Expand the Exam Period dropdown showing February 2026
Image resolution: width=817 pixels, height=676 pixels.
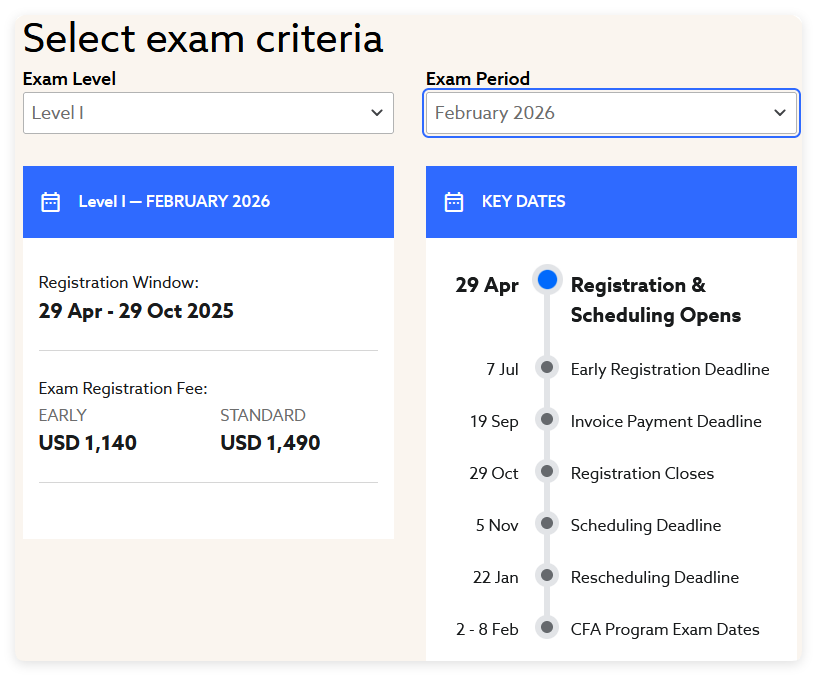click(611, 113)
